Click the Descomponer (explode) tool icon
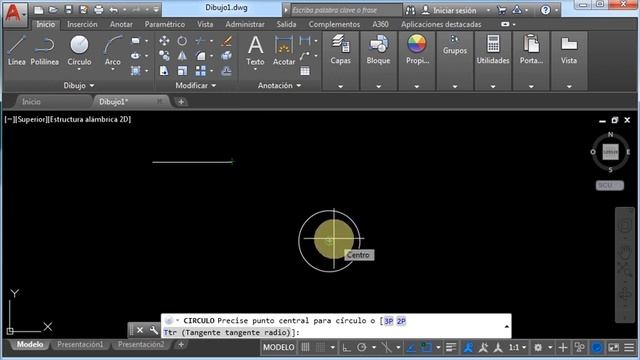The height and width of the screenshot is (360, 640). 227,56
